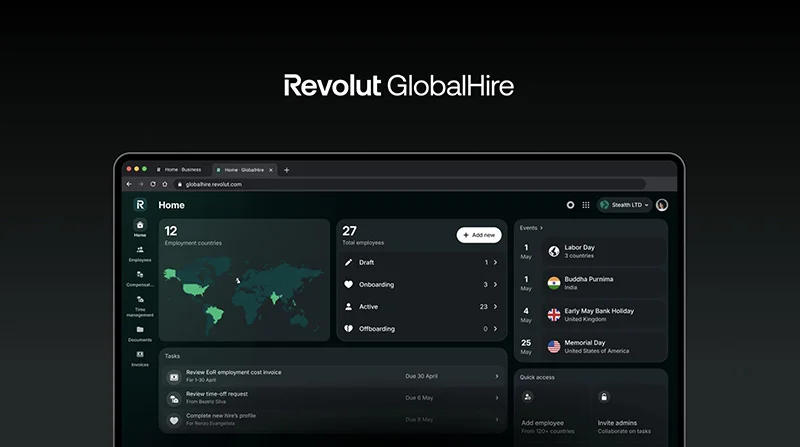
Task: Click the Active person icon
Action: tap(348, 307)
